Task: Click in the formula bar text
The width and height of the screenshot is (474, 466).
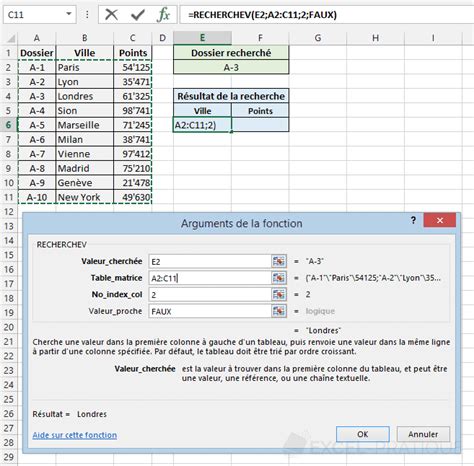Action: point(262,15)
